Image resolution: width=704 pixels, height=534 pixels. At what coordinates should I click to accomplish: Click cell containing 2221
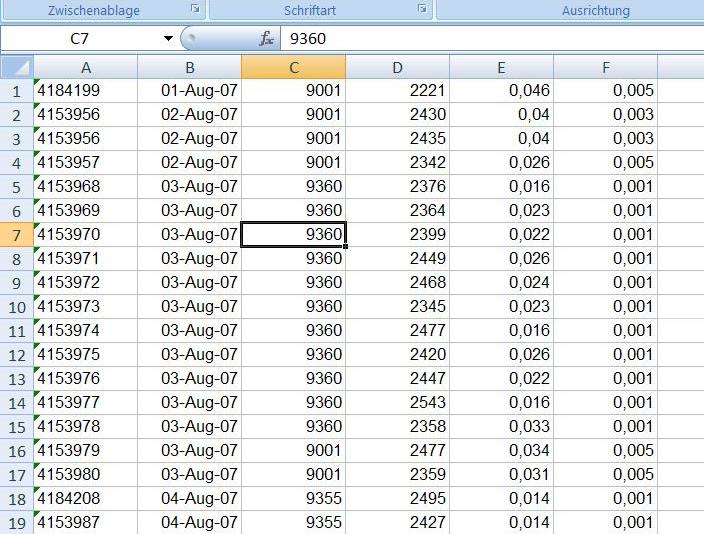tap(397, 91)
